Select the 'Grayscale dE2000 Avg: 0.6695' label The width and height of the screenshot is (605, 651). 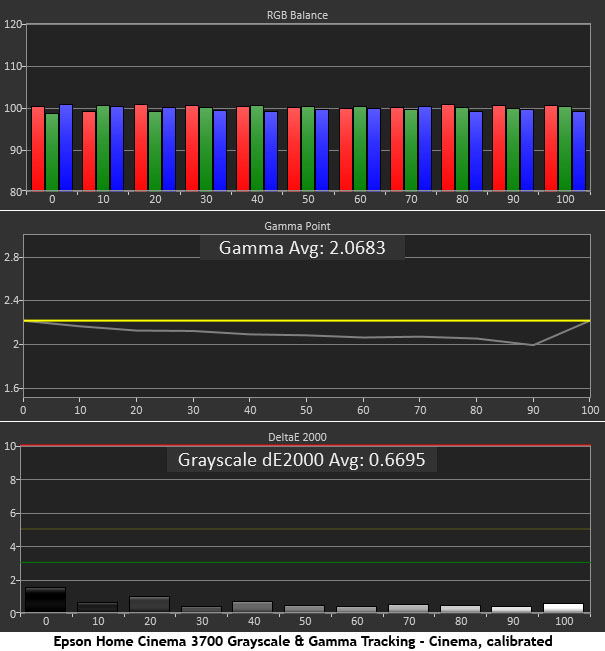tap(303, 460)
